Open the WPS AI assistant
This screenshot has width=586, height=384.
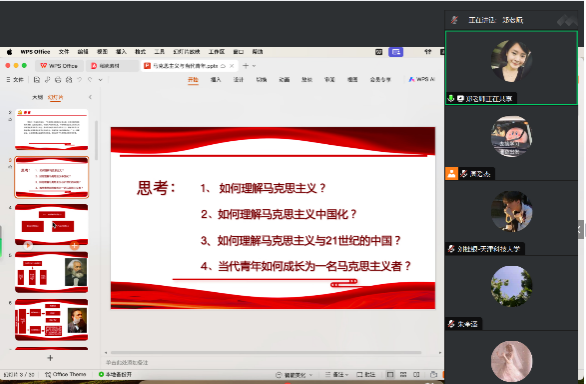pos(422,79)
